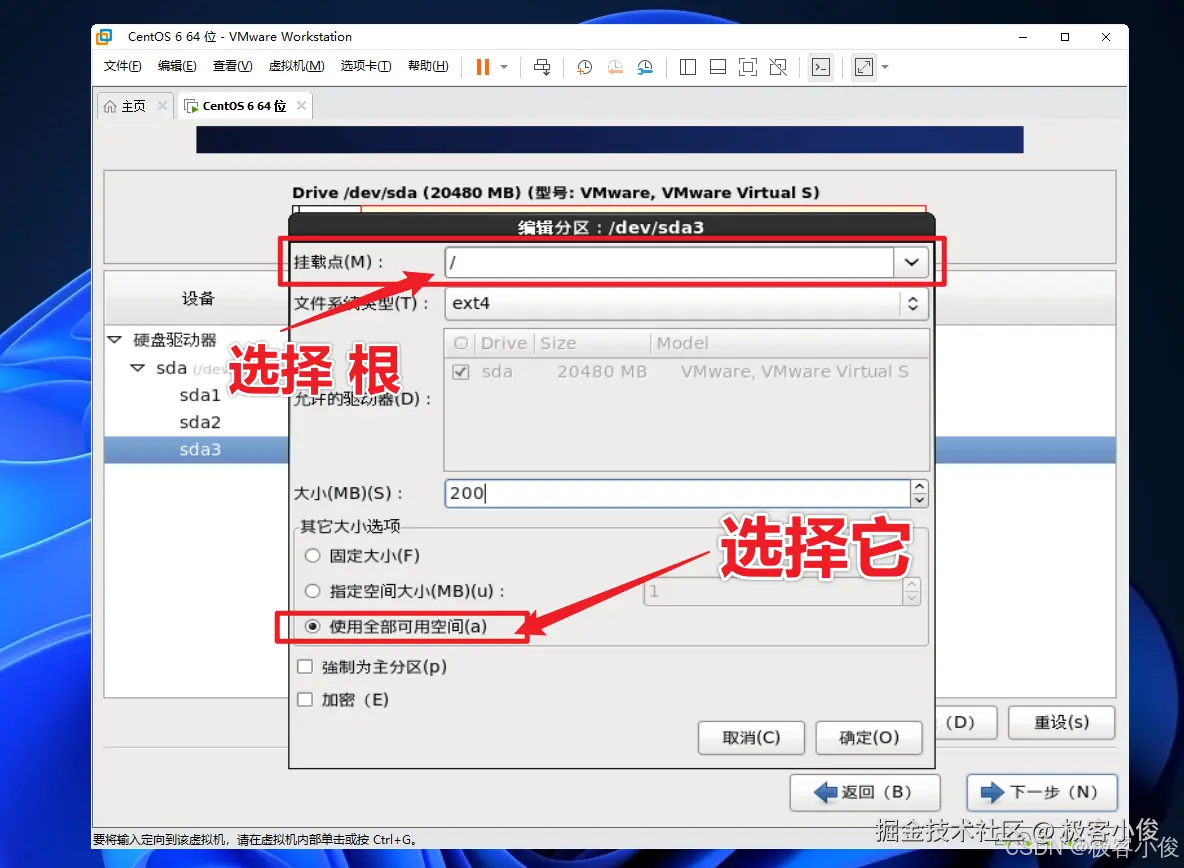Click the 重设(s) button

click(x=1062, y=722)
